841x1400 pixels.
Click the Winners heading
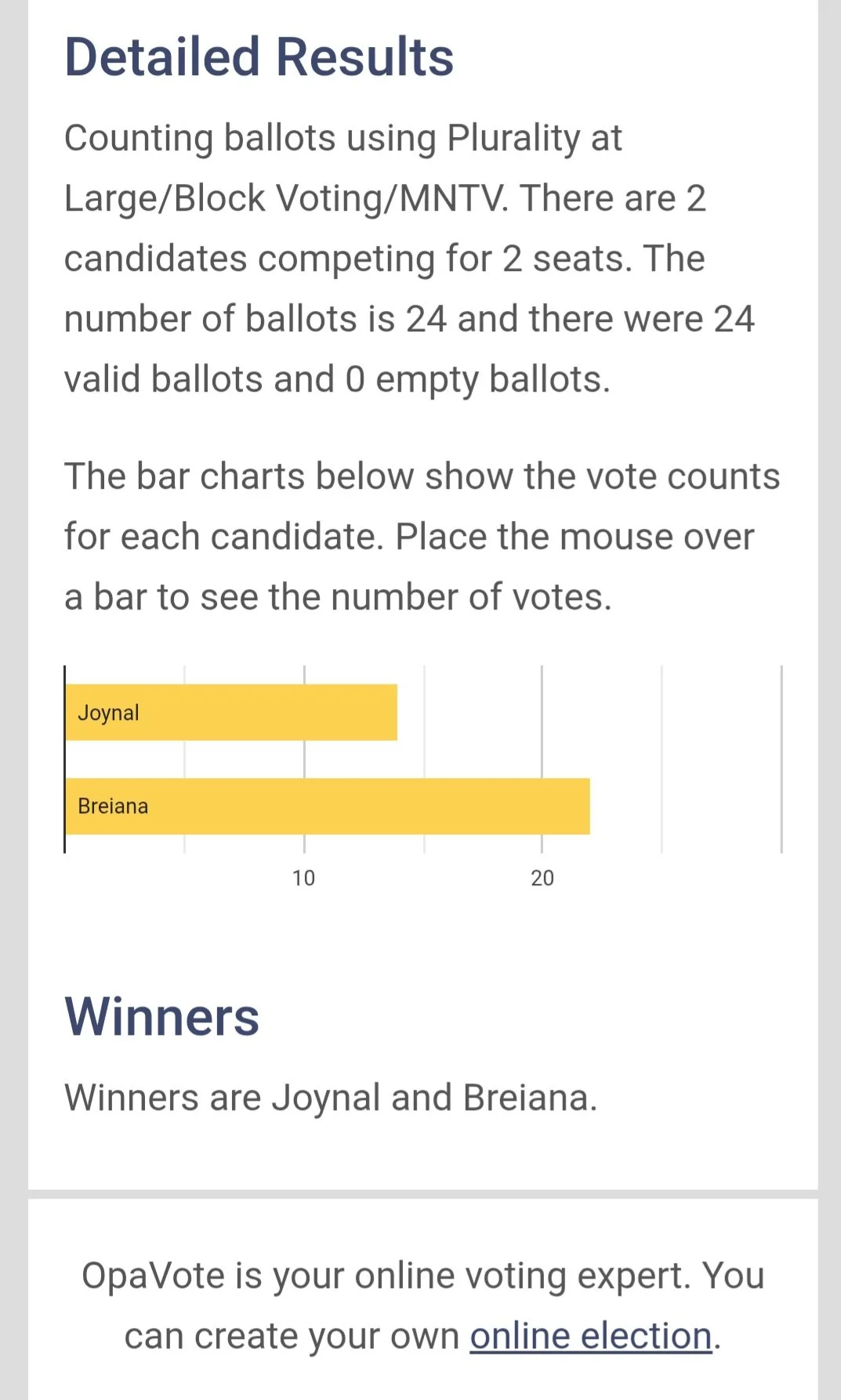point(161,1016)
